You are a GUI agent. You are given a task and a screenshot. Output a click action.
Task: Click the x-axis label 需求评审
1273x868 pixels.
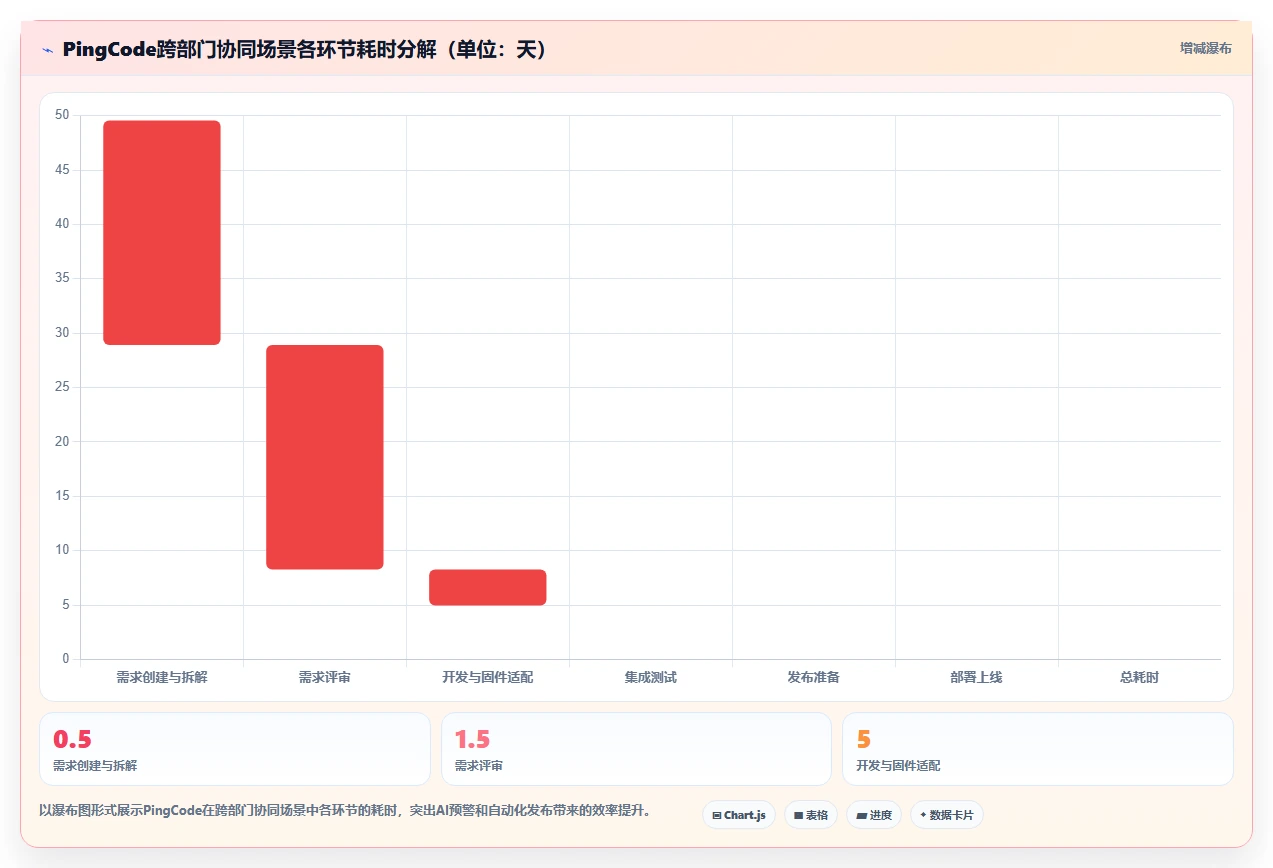325,678
